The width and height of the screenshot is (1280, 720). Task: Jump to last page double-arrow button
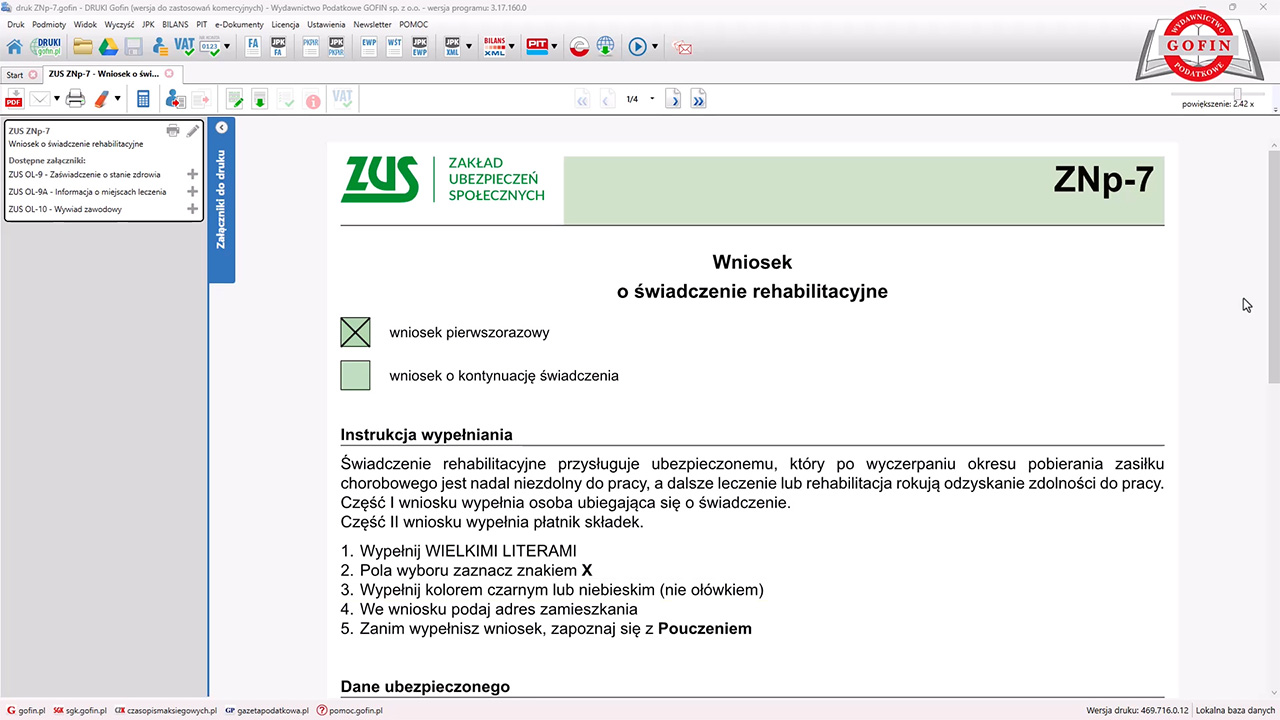pyautogui.click(x=698, y=98)
